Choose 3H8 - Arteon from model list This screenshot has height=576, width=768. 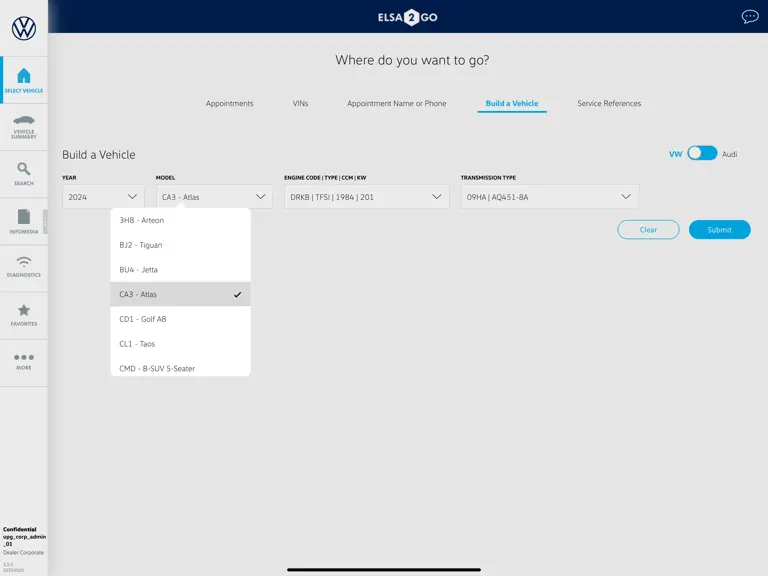click(x=181, y=220)
